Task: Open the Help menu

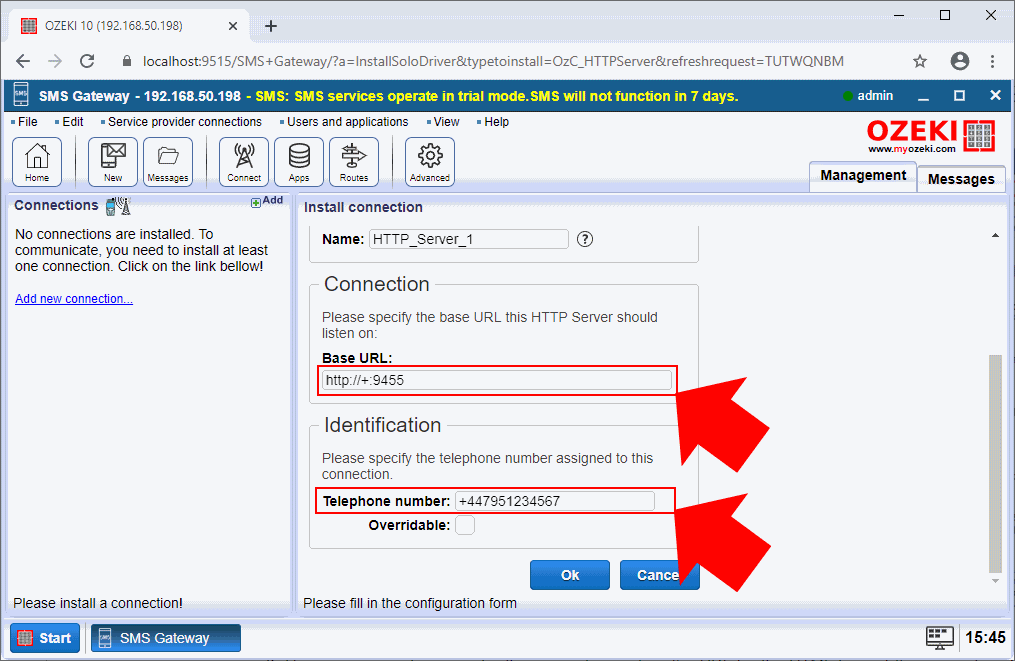Action: tap(496, 122)
